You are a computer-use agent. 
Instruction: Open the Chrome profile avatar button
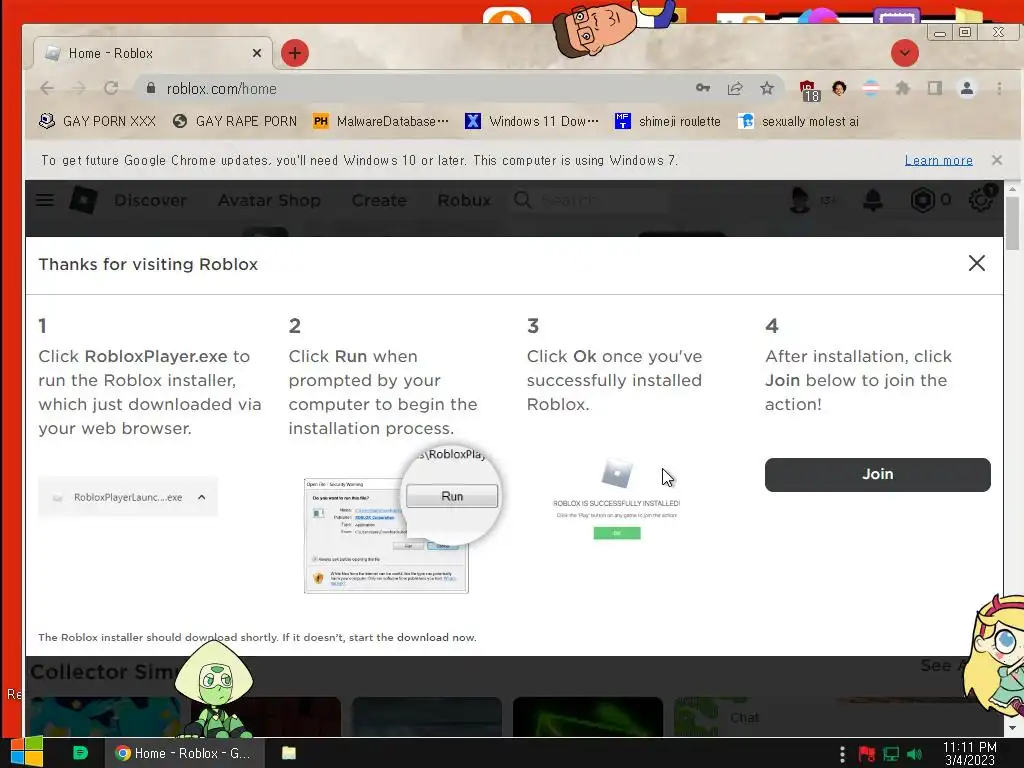(x=967, y=88)
